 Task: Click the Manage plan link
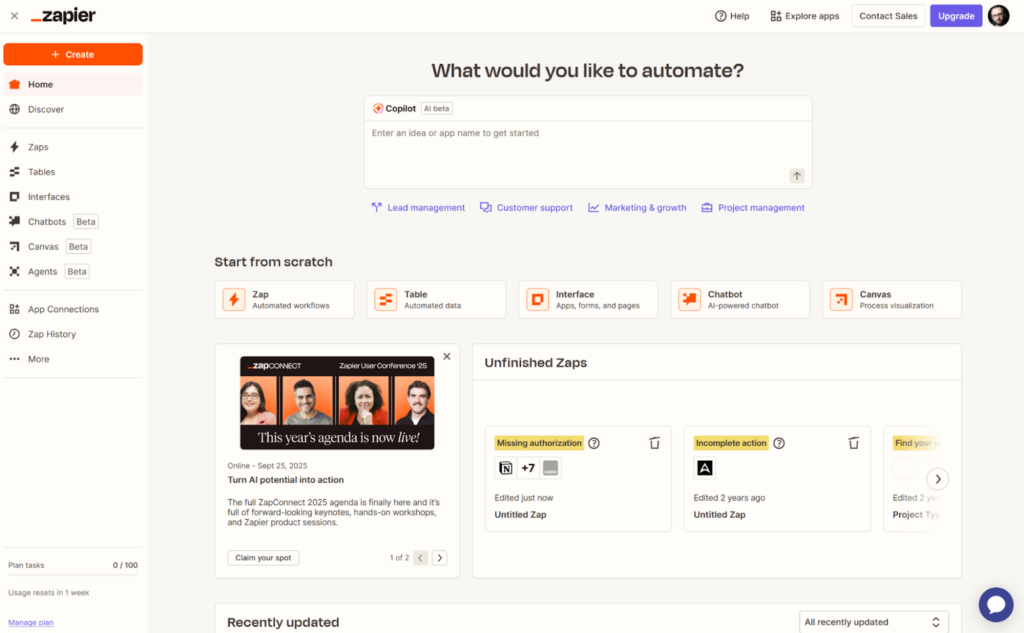31,622
